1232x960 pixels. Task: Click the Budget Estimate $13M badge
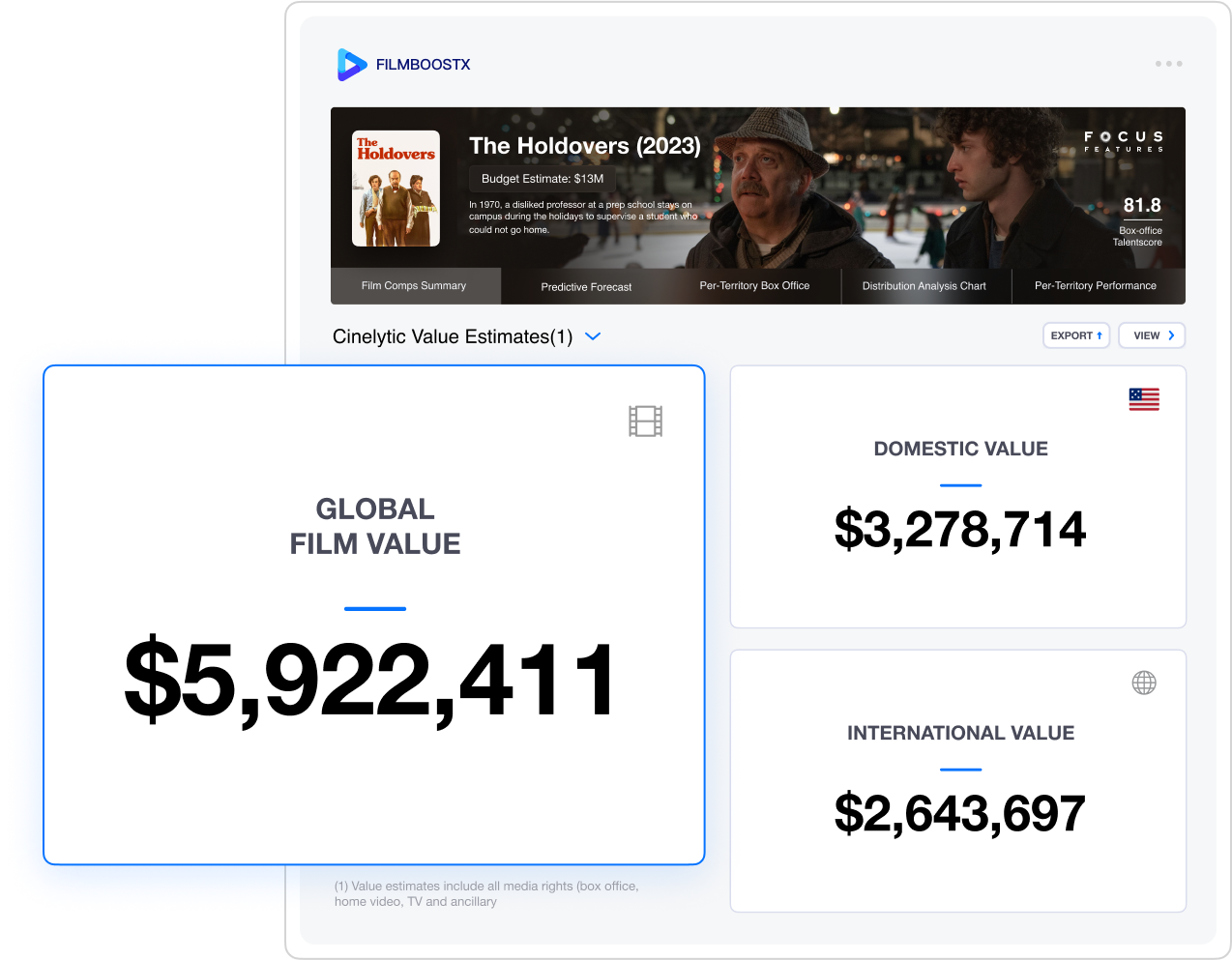(543, 179)
